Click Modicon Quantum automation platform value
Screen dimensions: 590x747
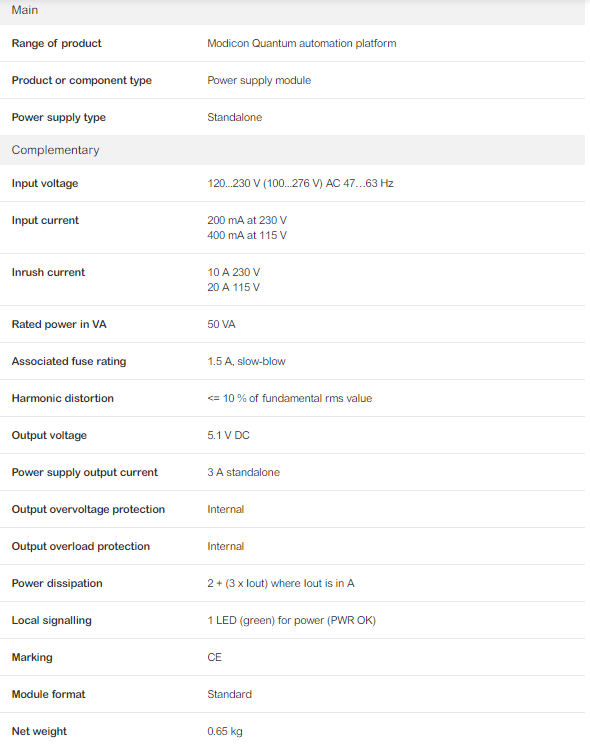point(302,43)
